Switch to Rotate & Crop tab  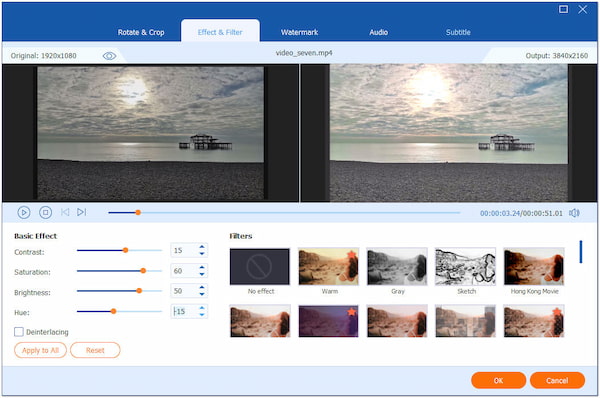(x=141, y=33)
